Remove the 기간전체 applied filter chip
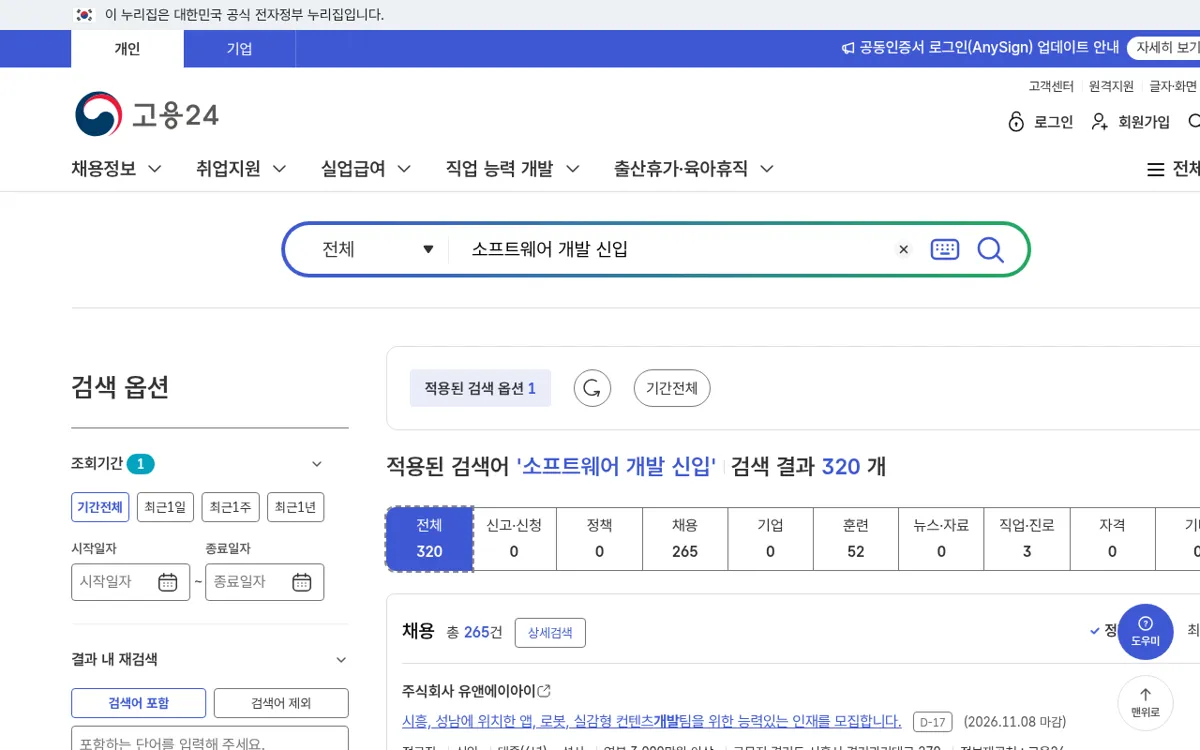Screen dimensions: 1200x750 pyautogui.click(x=672, y=388)
